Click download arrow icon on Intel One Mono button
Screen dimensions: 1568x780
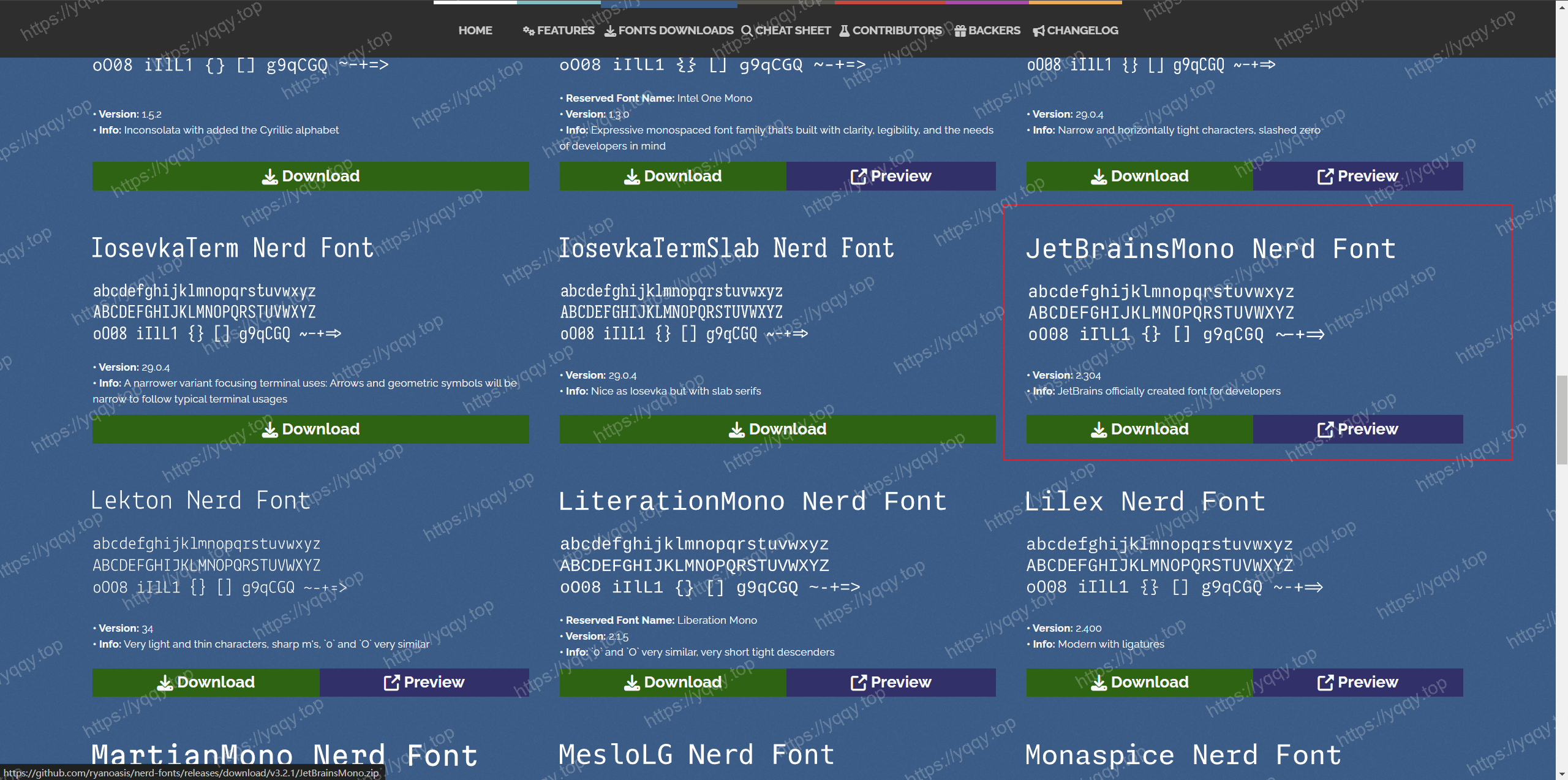[631, 177]
